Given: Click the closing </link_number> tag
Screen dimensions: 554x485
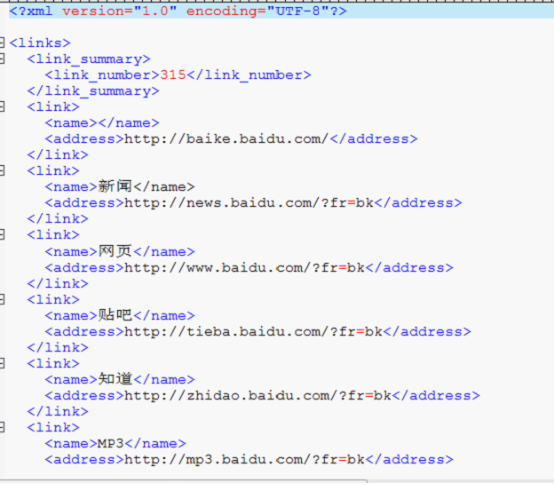Looking at the screenshot, I should pos(249,75).
